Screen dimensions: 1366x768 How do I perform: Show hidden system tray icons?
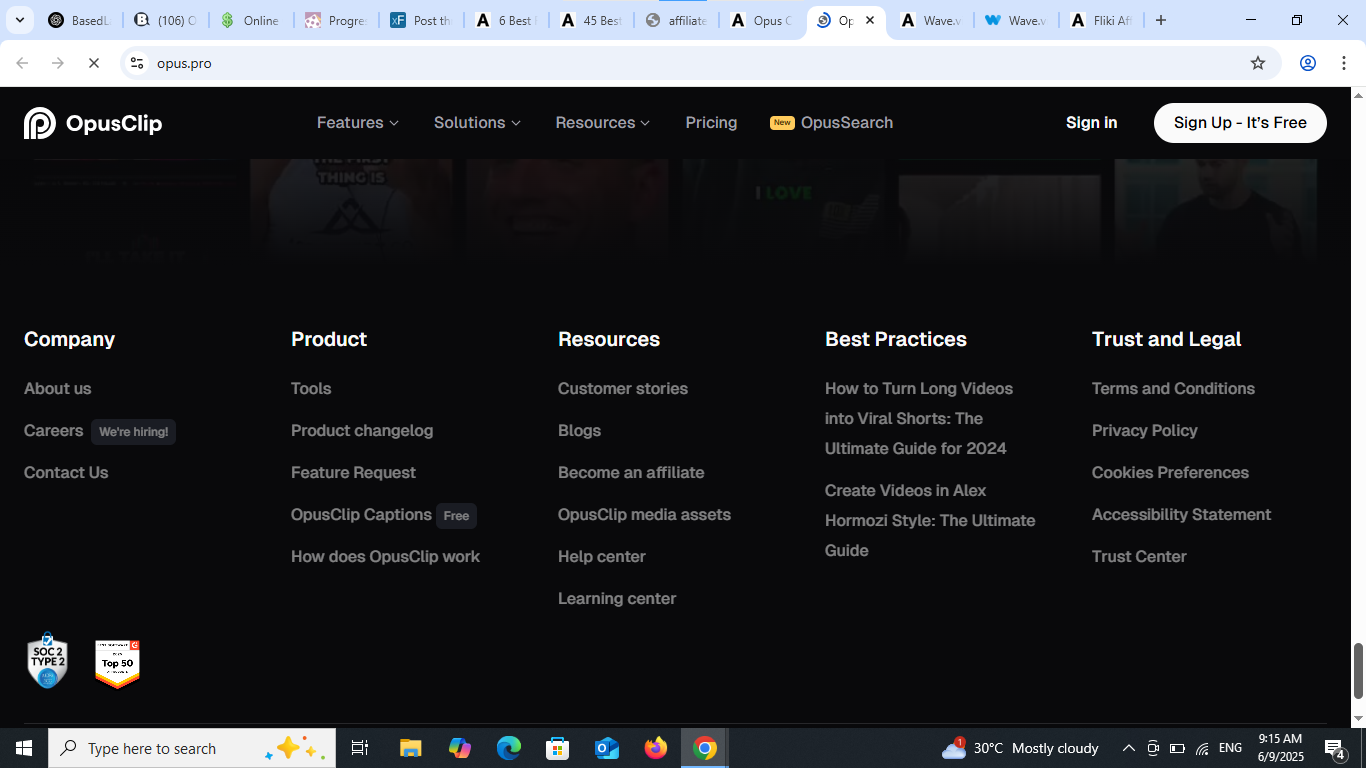click(1128, 748)
